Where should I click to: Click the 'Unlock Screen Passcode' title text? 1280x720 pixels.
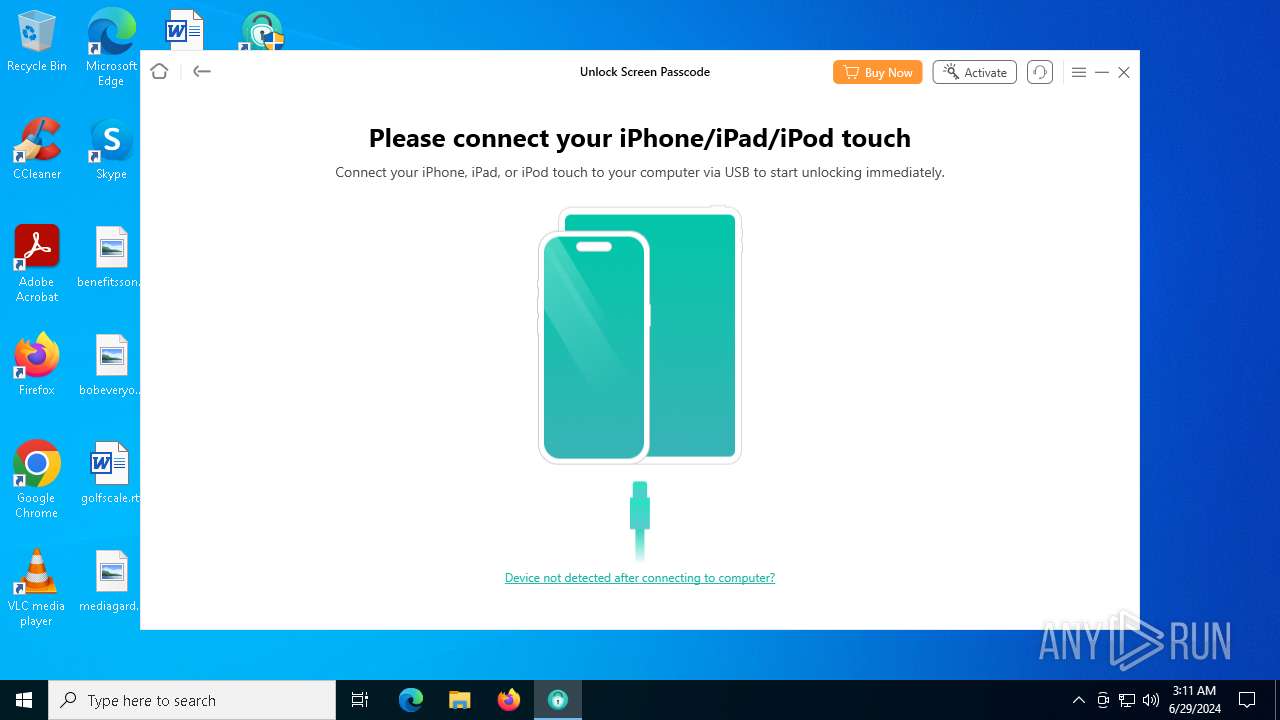click(645, 72)
